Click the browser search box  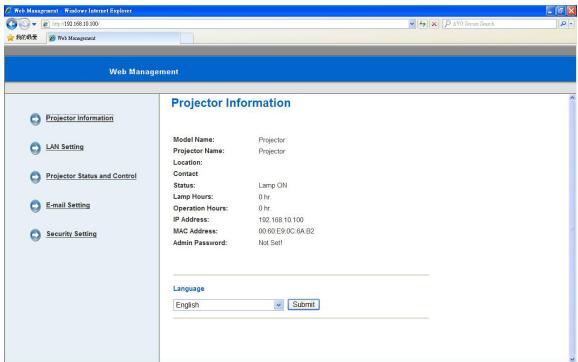[x=500, y=24]
